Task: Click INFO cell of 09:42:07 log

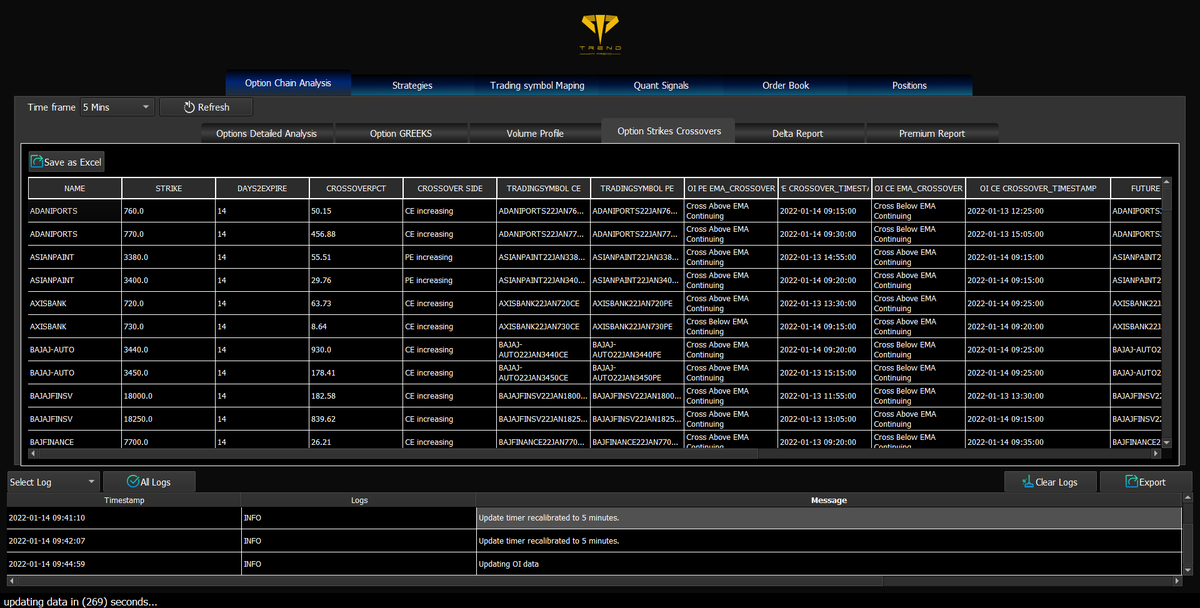Action: 359,541
